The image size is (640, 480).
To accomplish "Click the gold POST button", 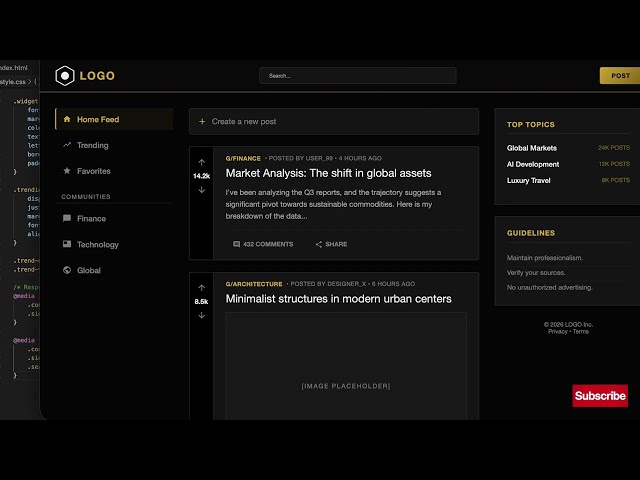I will [x=620, y=76].
